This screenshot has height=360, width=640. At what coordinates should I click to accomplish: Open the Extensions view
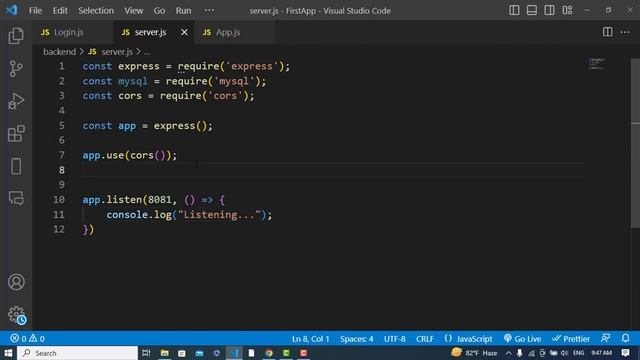point(16,134)
